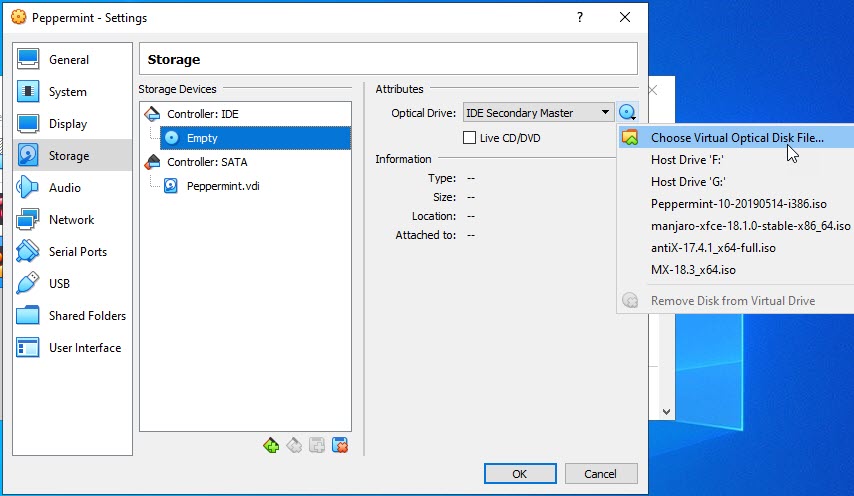
Task: Open the Audio settings category
Action: click(x=72, y=188)
